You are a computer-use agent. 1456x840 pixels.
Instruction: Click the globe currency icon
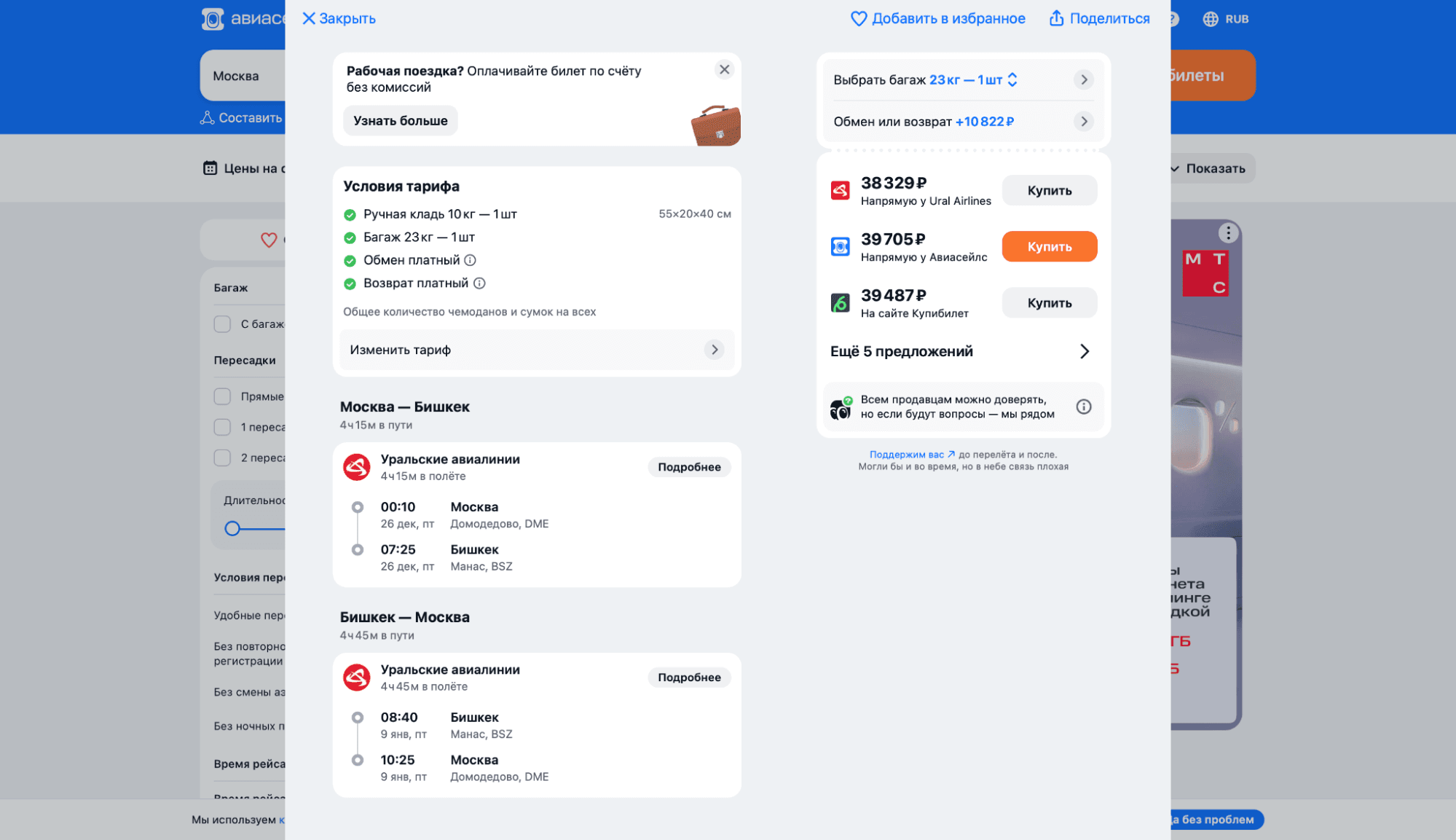(x=1210, y=19)
